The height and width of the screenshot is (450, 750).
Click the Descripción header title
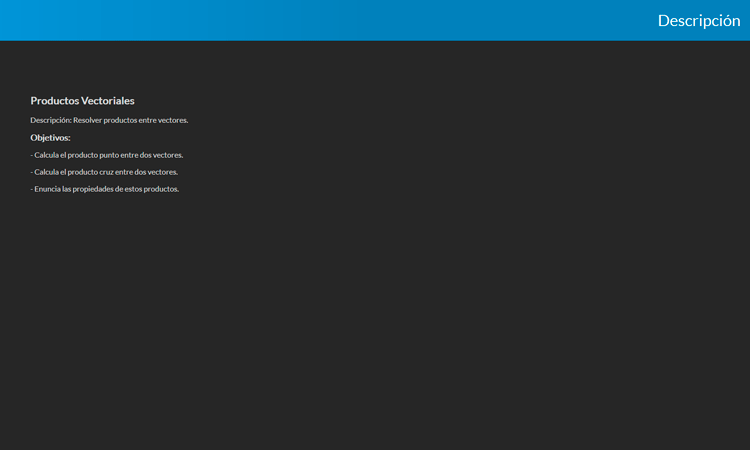pyautogui.click(x=698, y=20)
